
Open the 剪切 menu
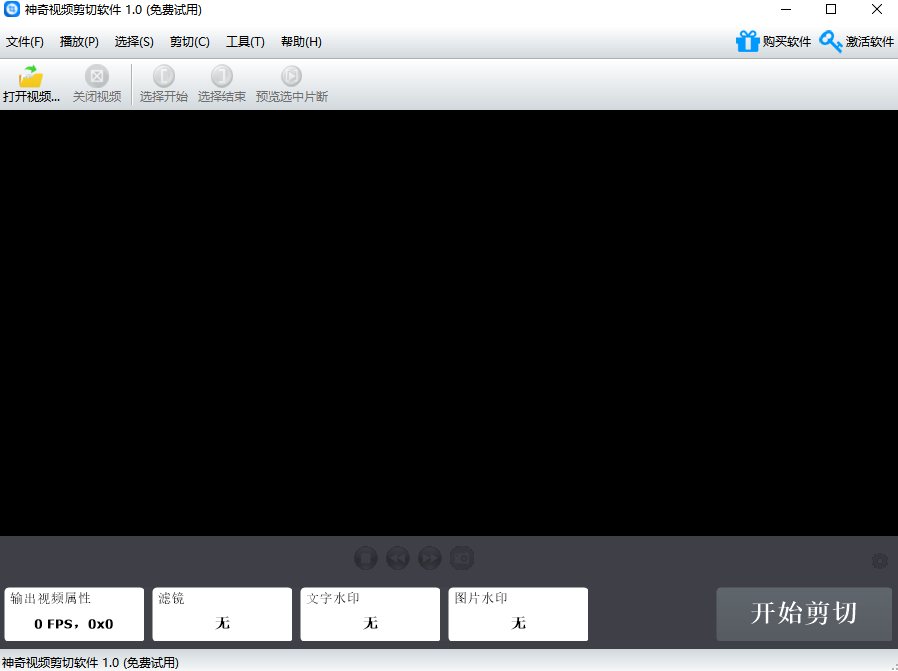click(x=190, y=41)
